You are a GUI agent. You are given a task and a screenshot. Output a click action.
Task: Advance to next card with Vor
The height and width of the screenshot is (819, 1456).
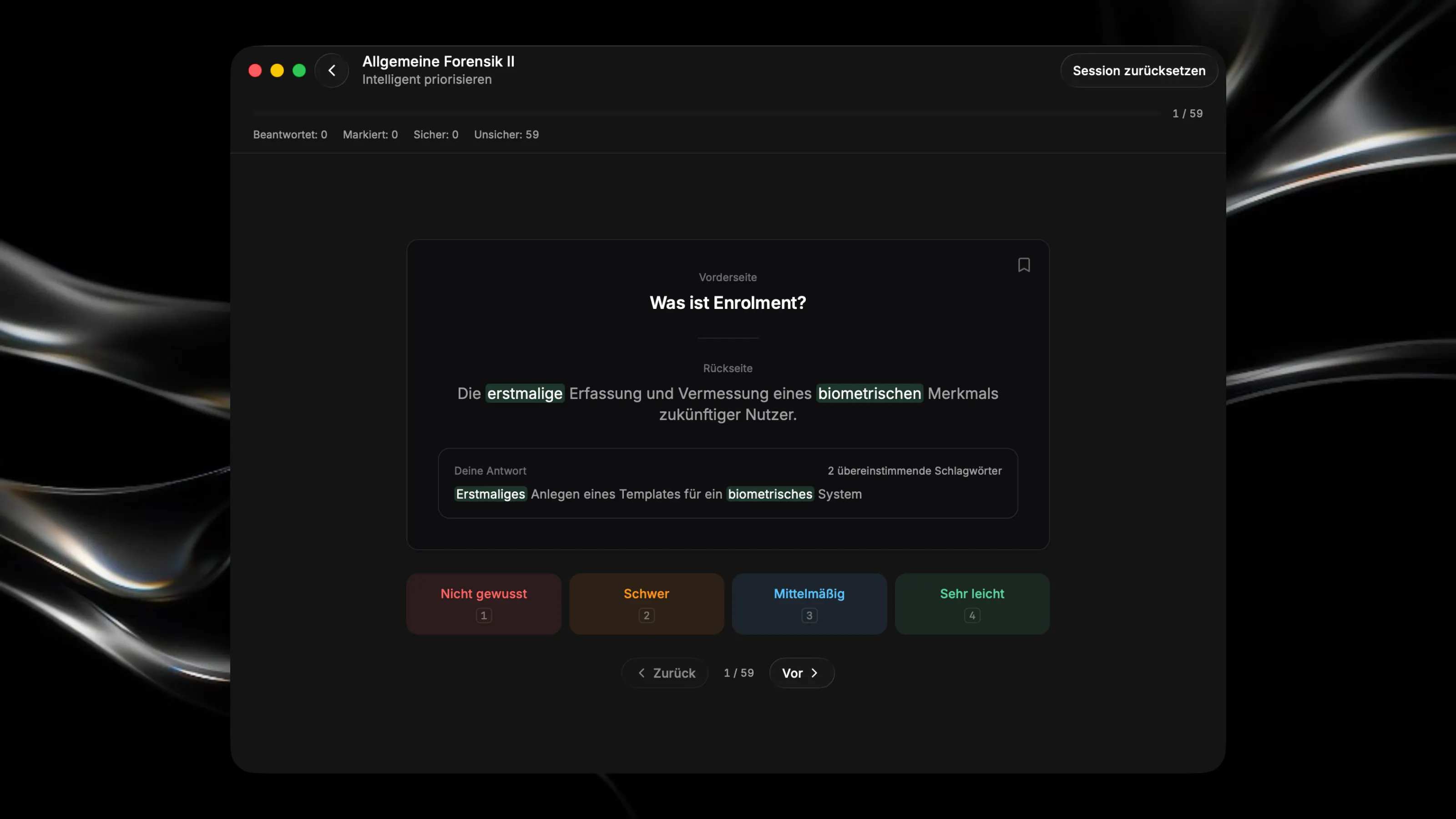[x=801, y=672]
